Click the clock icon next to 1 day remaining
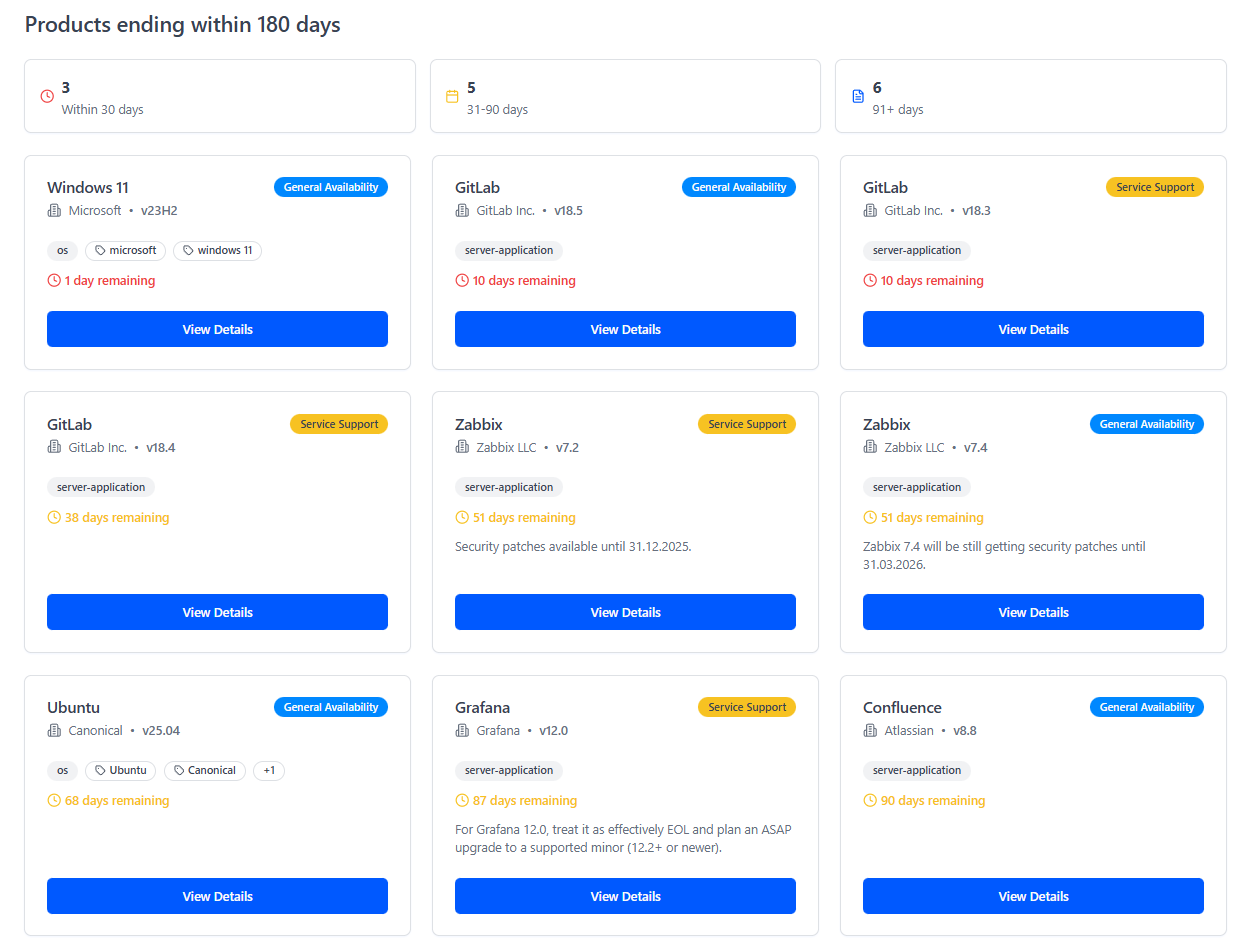1252x948 pixels. point(53,280)
